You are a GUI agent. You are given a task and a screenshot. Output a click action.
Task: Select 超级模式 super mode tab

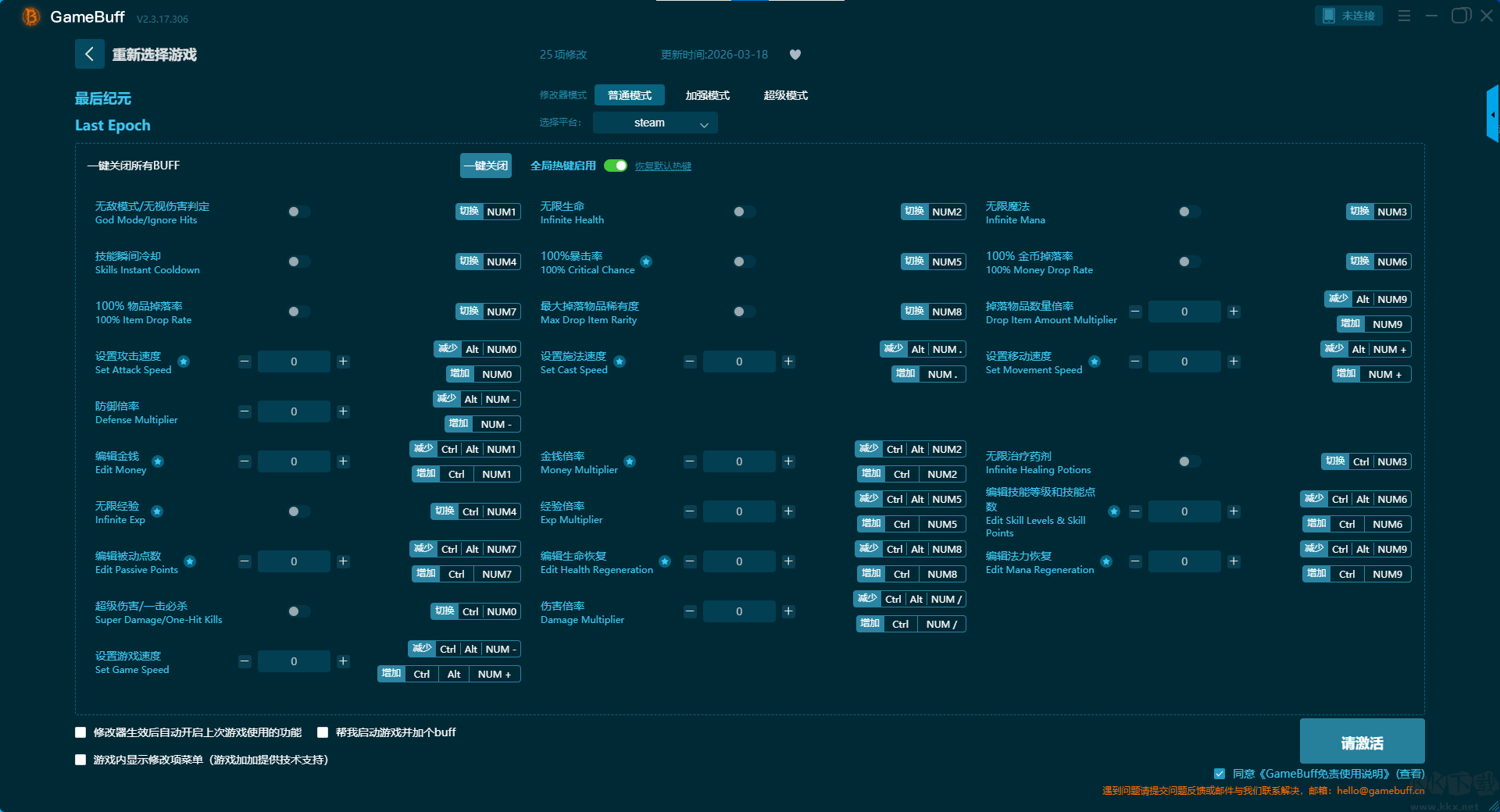785,95
